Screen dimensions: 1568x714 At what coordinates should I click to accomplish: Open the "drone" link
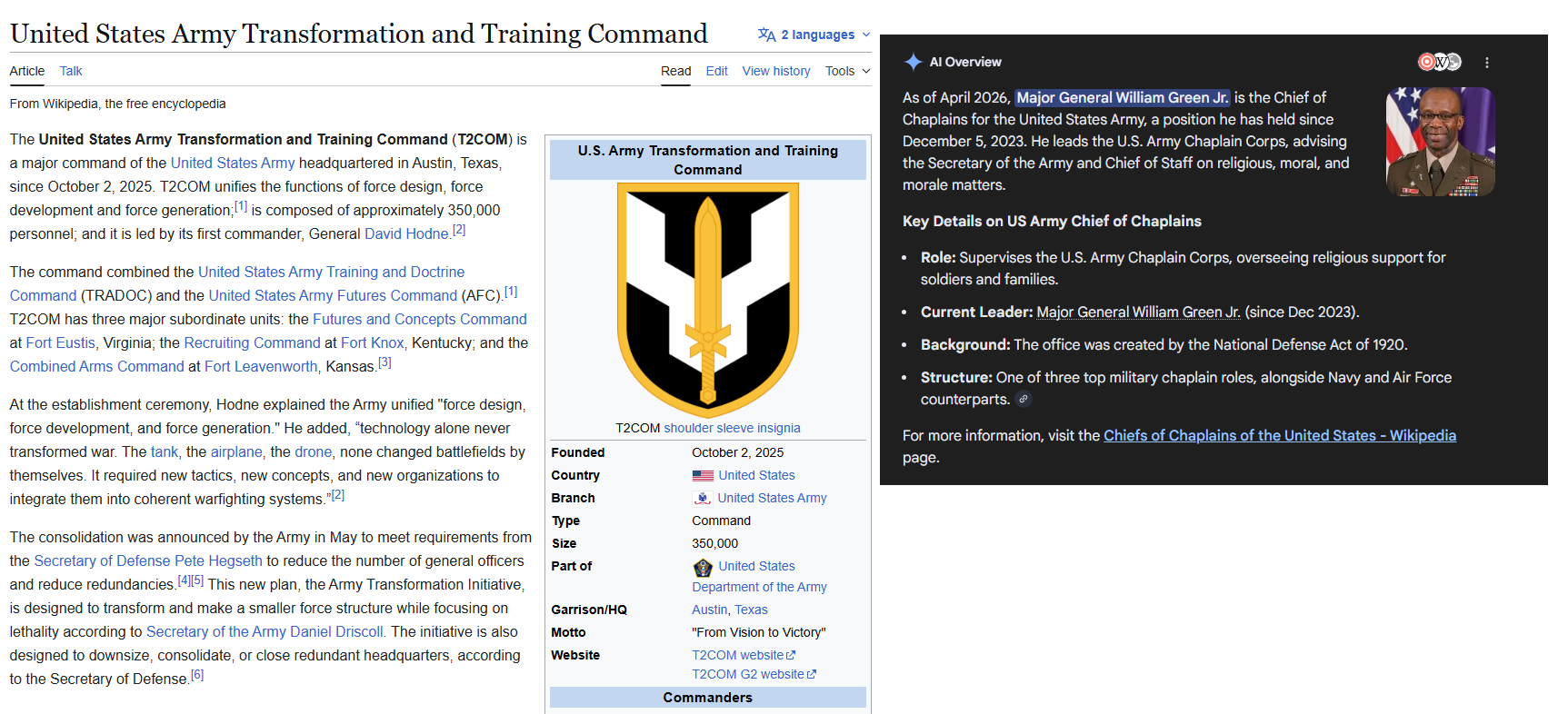click(314, 451)
